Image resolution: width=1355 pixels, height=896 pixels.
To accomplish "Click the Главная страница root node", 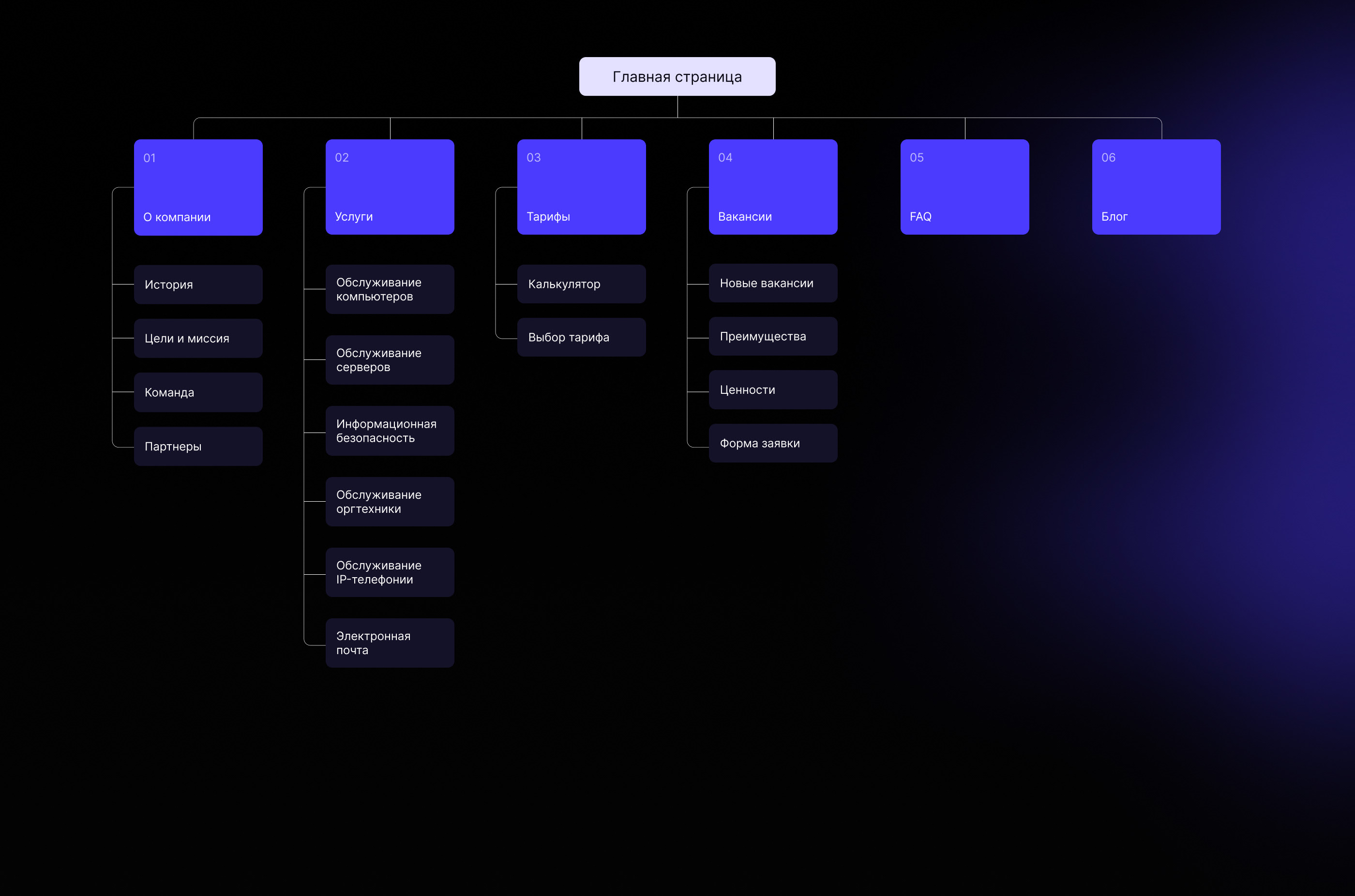I will coord(677,76).
